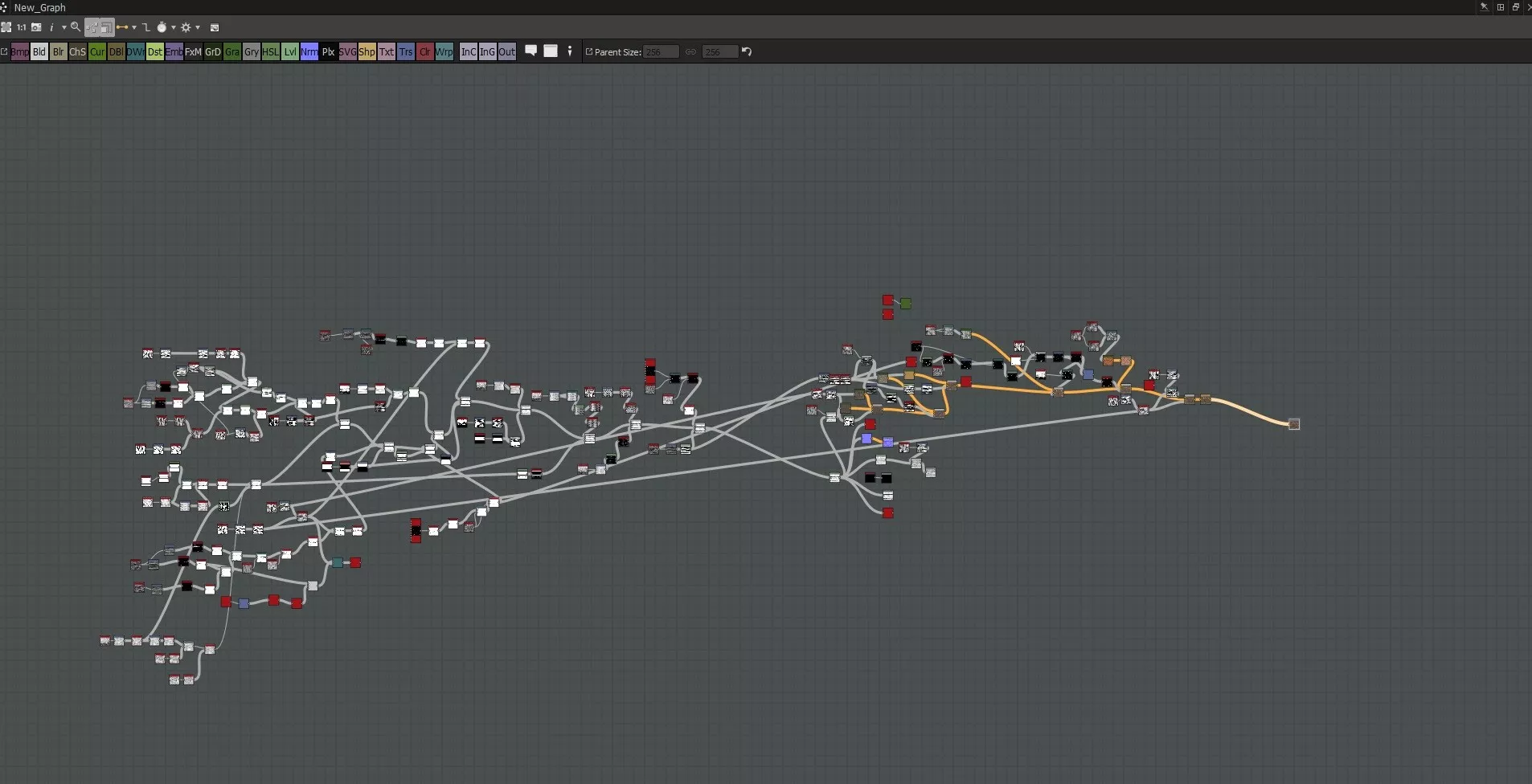The image size is (1532, 784).
Task: Add a comment using speech bubble icon
Action: click(530, 51)
